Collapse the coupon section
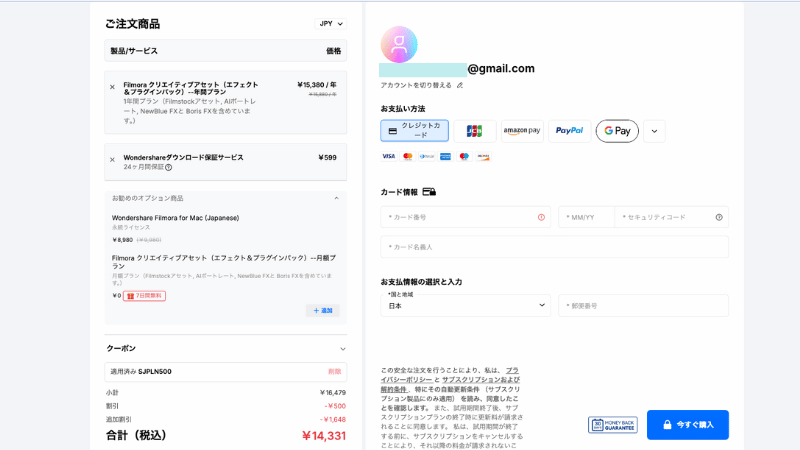 [342, 349]
